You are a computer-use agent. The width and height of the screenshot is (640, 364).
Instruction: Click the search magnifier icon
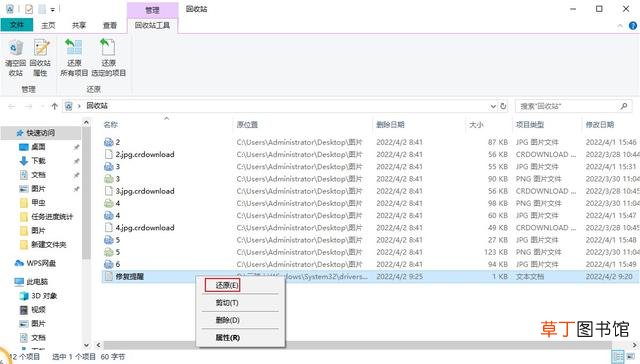tap(623, 106)
